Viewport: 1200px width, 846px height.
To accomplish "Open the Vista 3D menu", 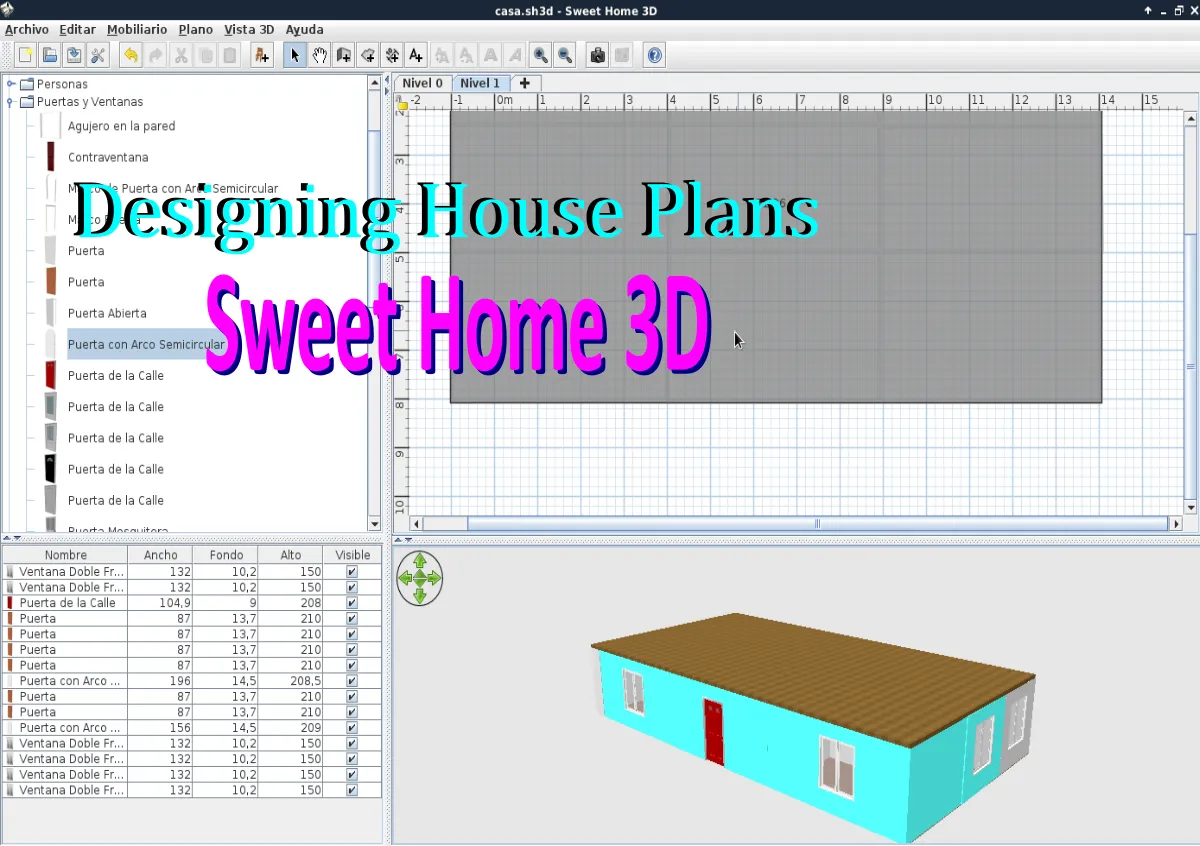I will point(249,29).
